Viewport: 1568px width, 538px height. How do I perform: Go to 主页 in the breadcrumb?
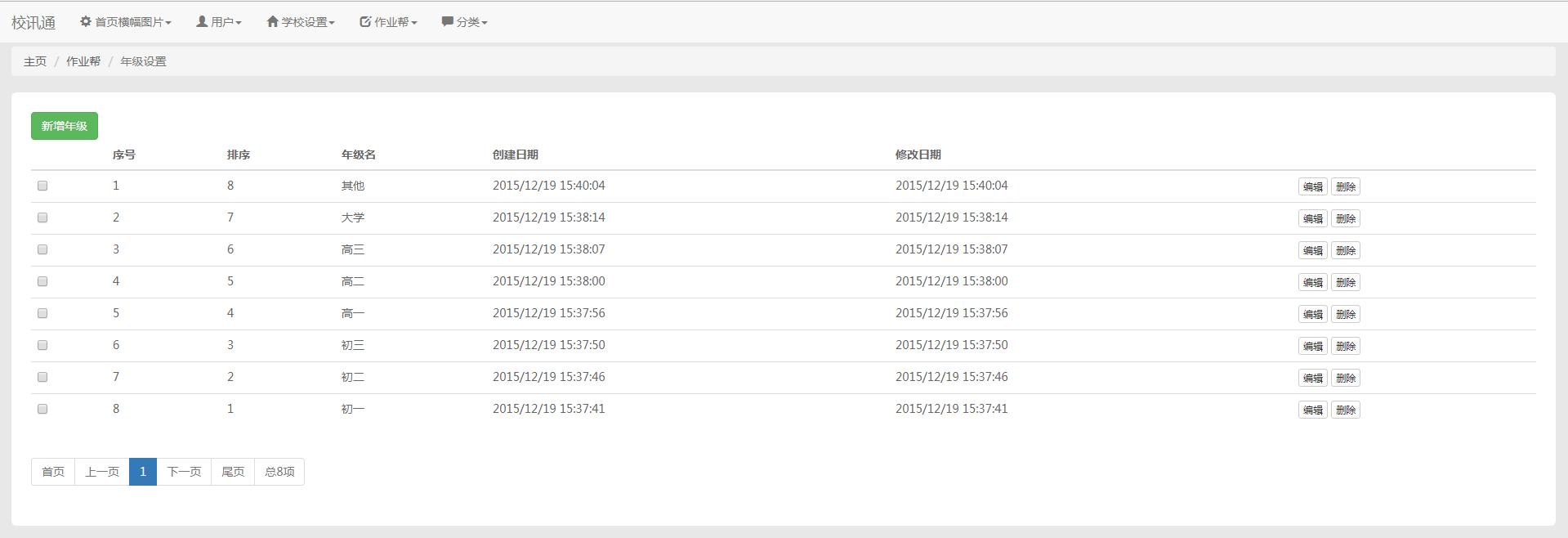click(35, 61)
